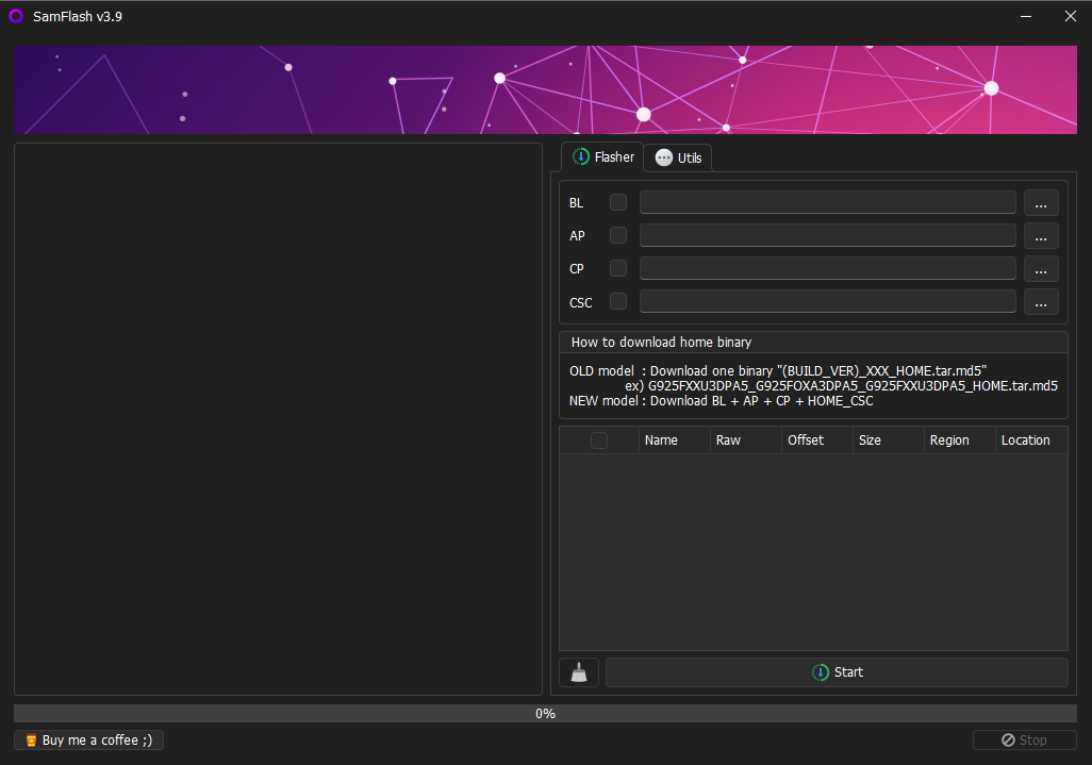1092x765 pixels.
Task: Click the green power icon on Flasher tab
Action: (583, 157)
